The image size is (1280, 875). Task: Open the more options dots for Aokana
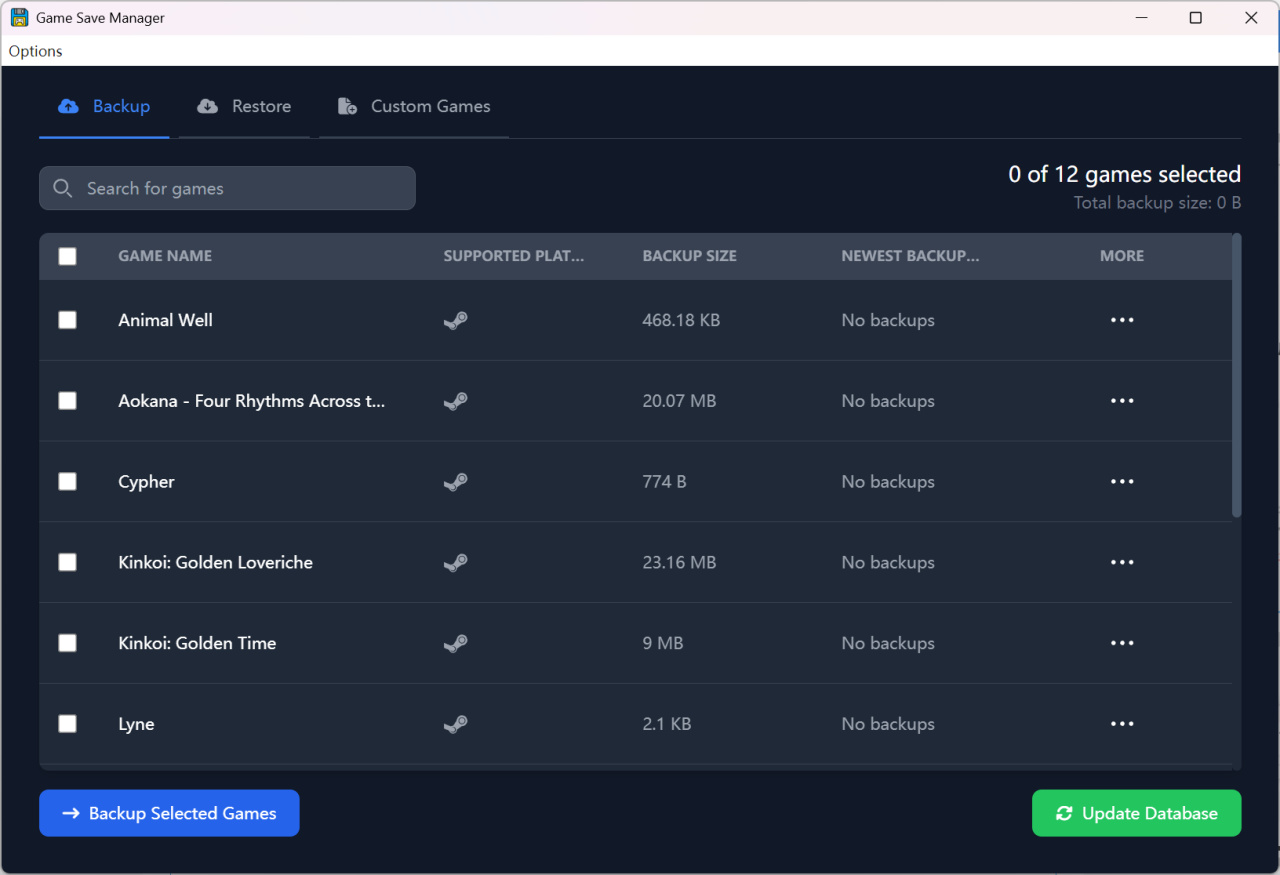(1122, 401)
